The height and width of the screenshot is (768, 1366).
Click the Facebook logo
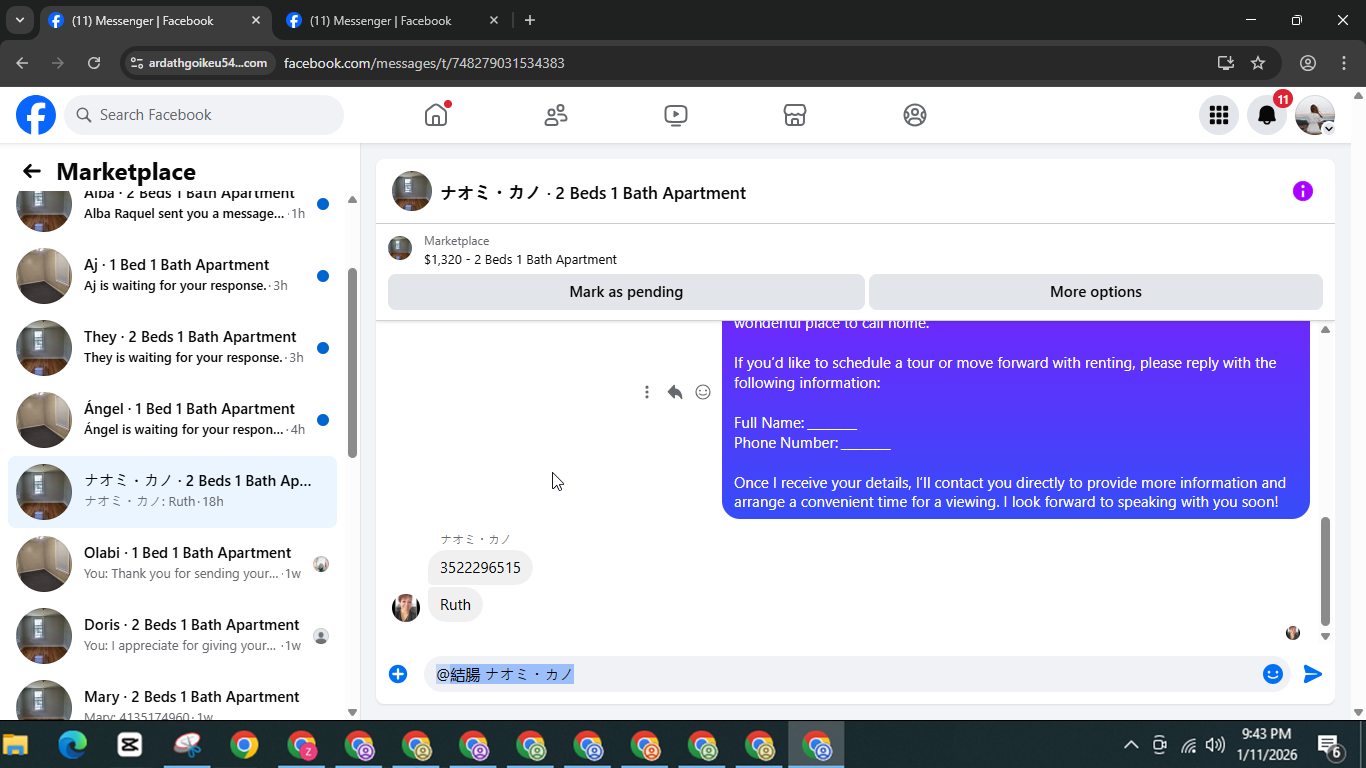[x=36, y=115]
